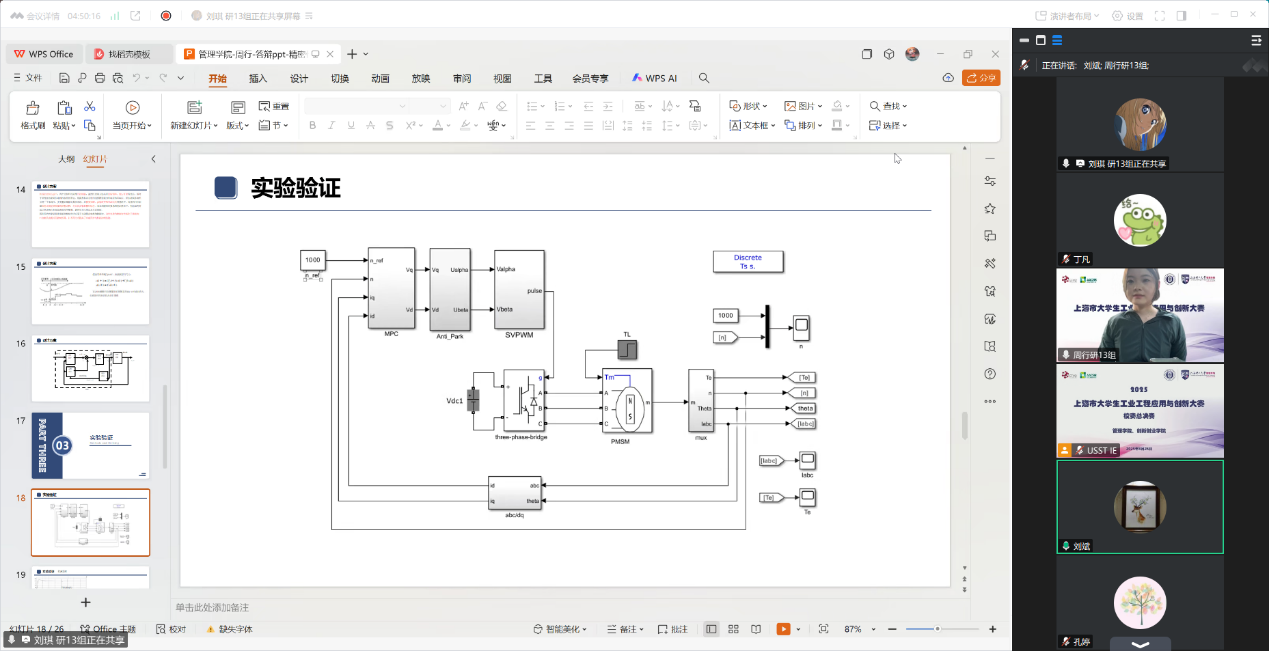Open the Insert (插入) ribbon tab
The height and width of the screenshot is (651, 1269).
(x=258, y=78)
